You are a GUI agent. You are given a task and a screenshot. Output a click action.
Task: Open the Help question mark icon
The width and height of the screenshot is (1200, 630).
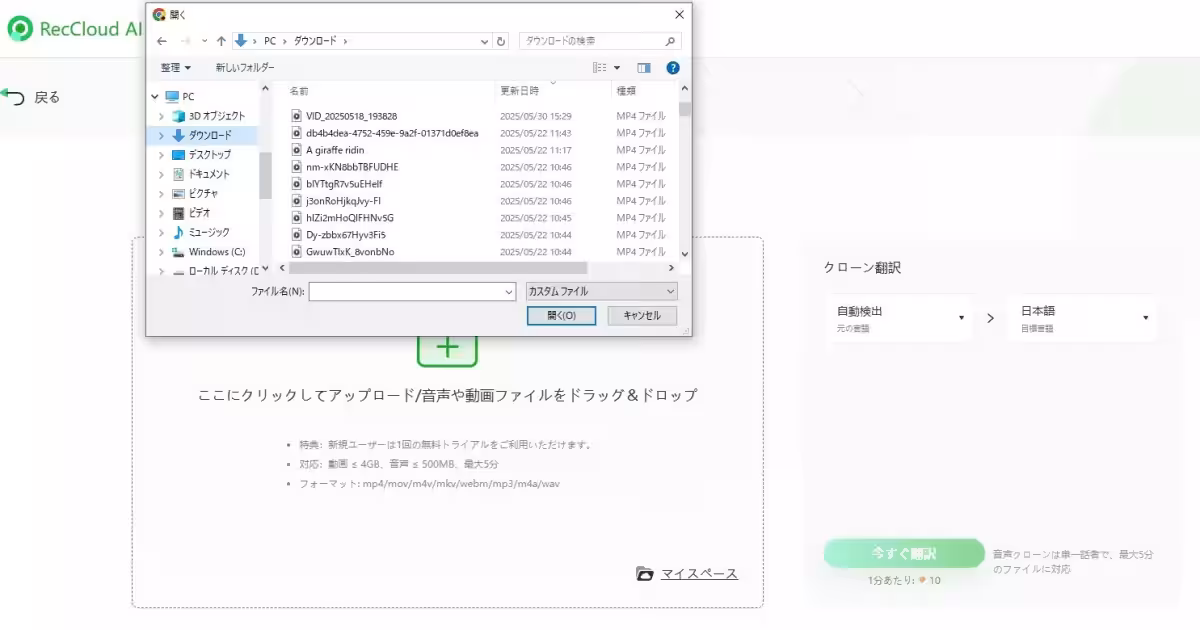(x=672, y=67)
